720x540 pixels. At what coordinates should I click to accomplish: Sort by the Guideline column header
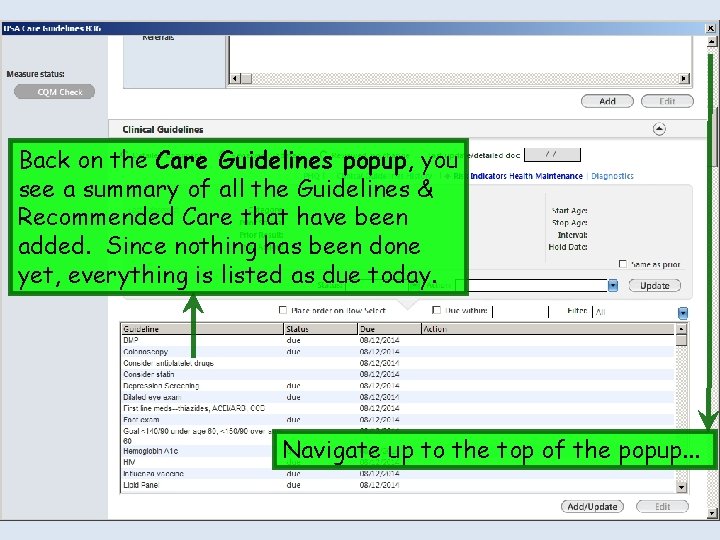tap(202, 329)
